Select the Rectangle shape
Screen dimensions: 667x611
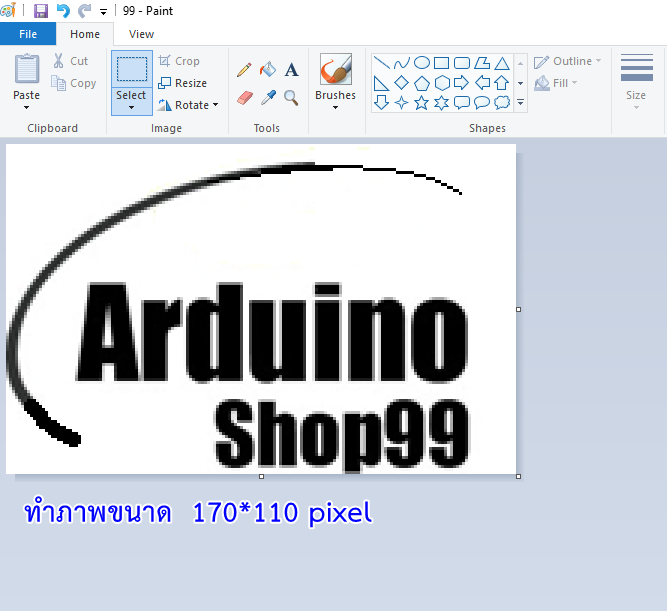[x=442, y=63]
